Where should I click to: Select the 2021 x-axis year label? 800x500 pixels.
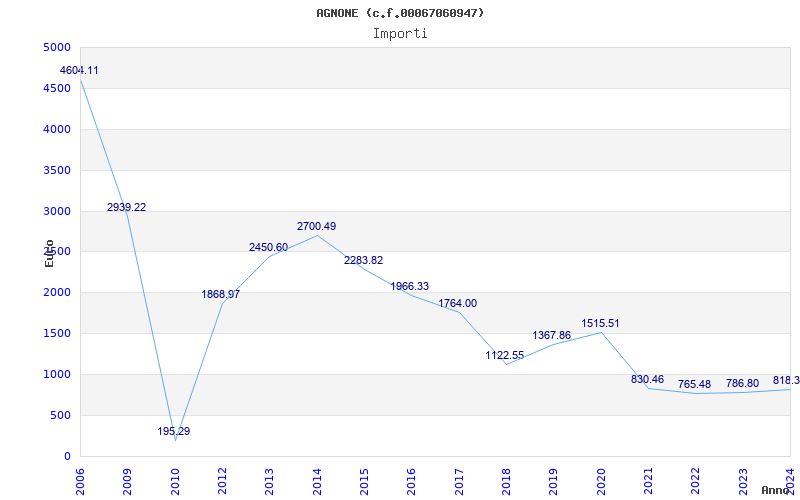(648, 481)
